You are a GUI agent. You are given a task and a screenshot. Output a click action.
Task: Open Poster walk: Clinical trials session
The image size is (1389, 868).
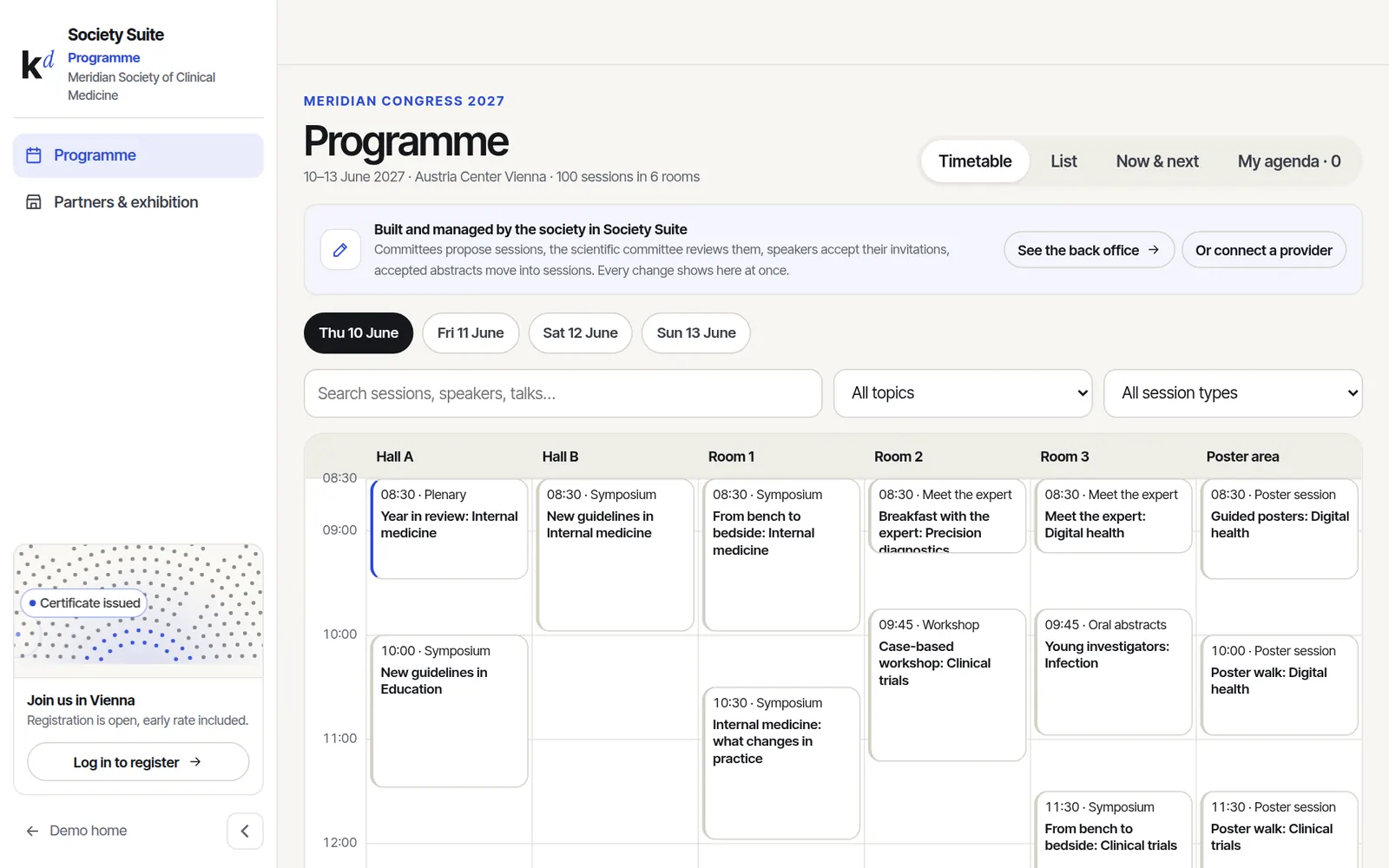coord(1280,830)
